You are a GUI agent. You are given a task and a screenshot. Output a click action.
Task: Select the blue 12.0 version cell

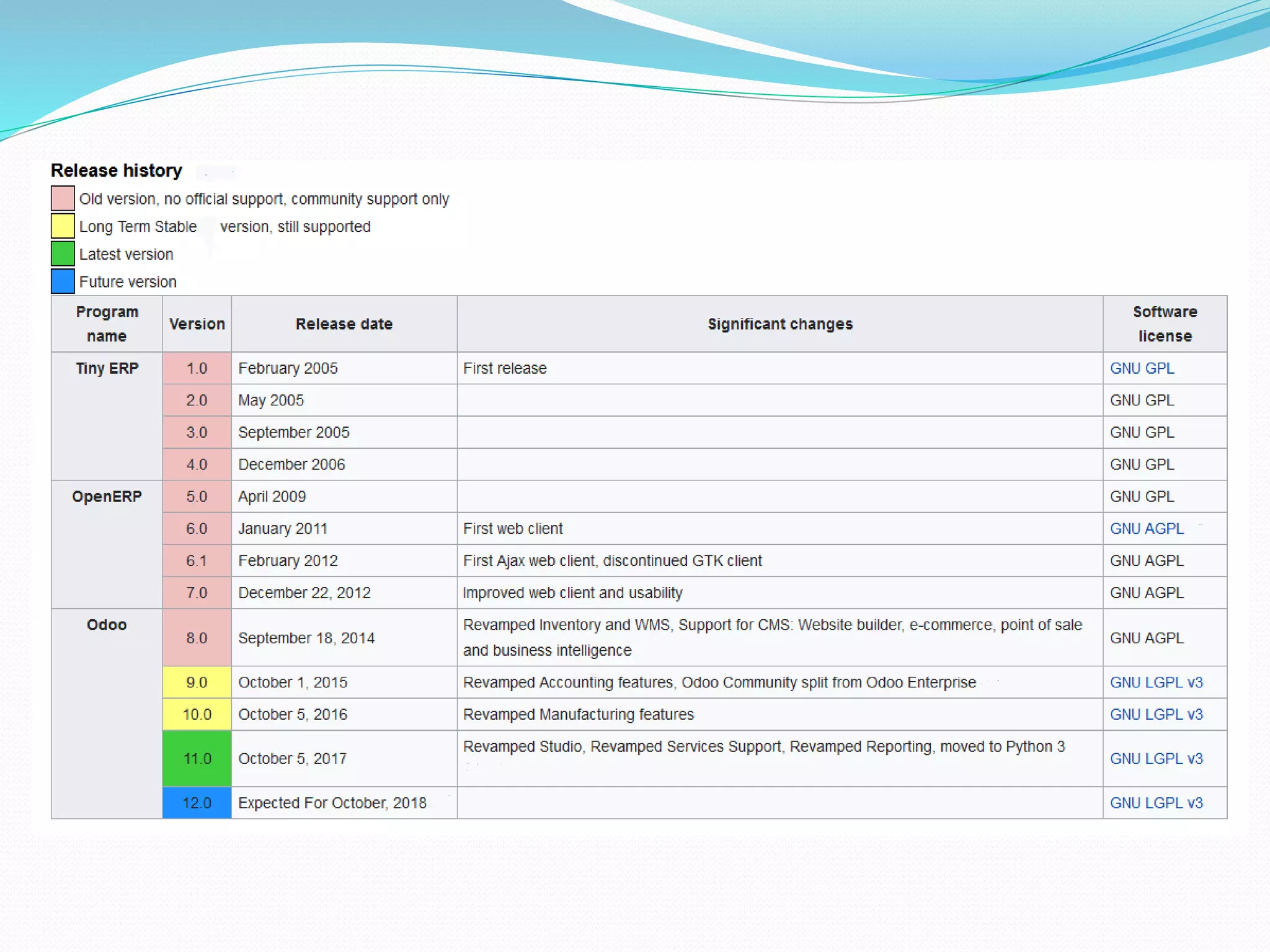[x=197, y=803]
